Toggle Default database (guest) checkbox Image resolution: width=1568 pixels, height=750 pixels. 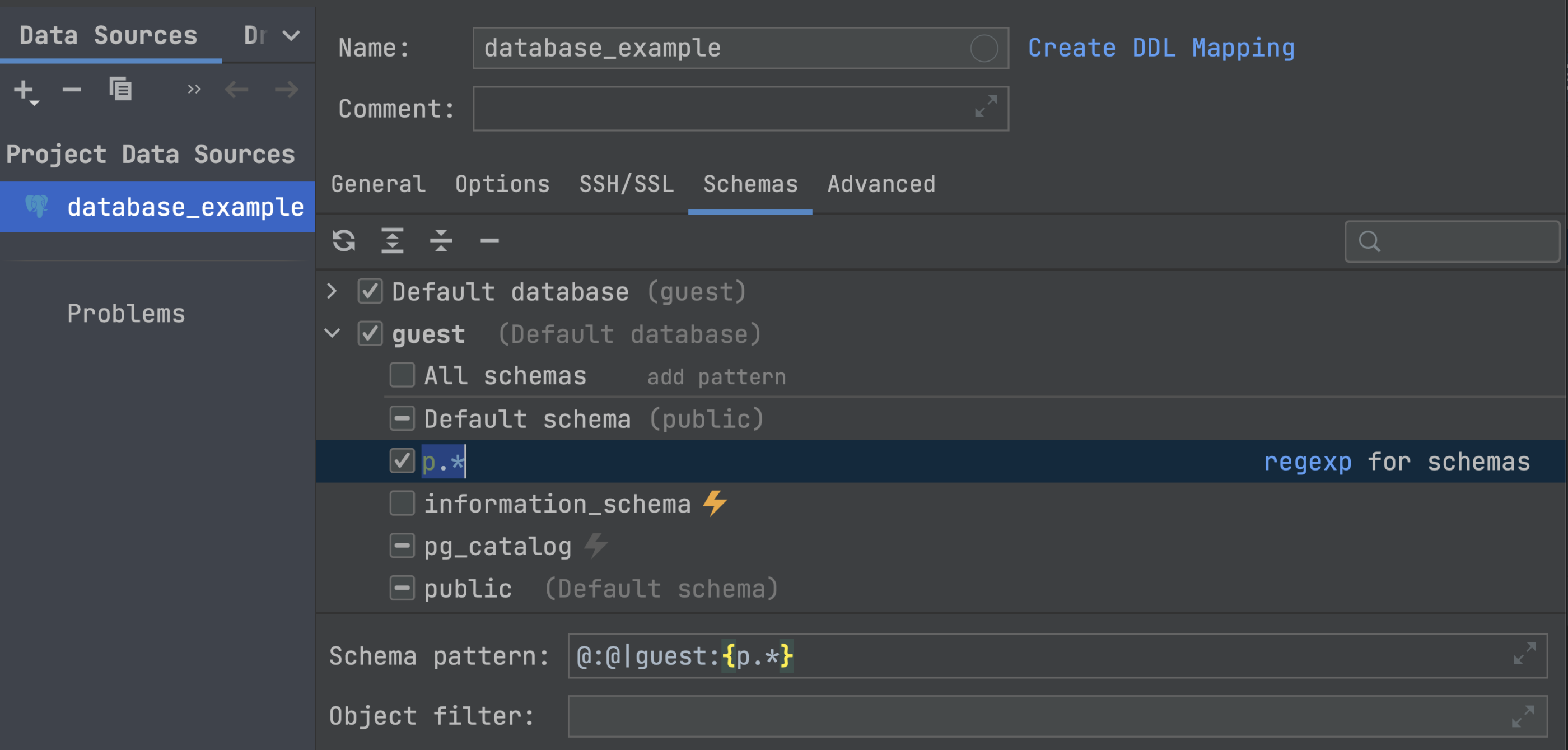370,292
